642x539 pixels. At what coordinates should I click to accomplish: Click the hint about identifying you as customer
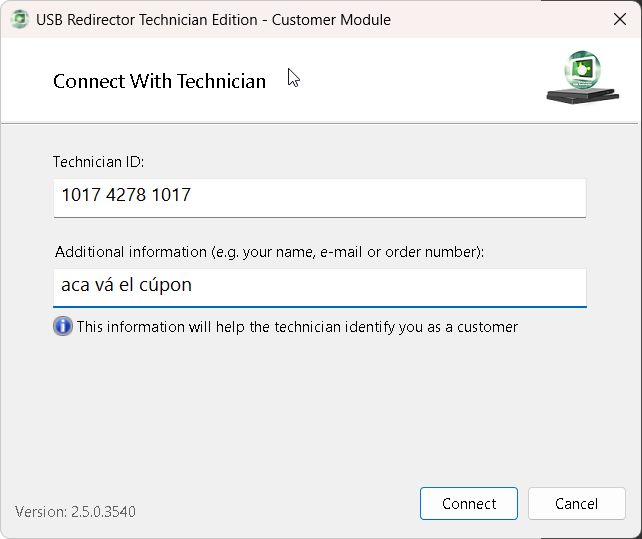[x=297, y=327]
